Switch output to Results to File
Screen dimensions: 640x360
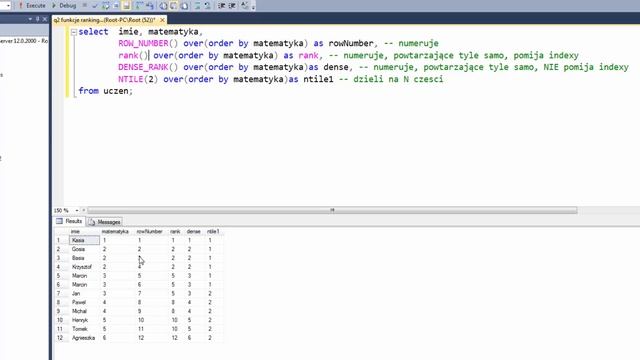pyautogui.click(x=184, y=6)
